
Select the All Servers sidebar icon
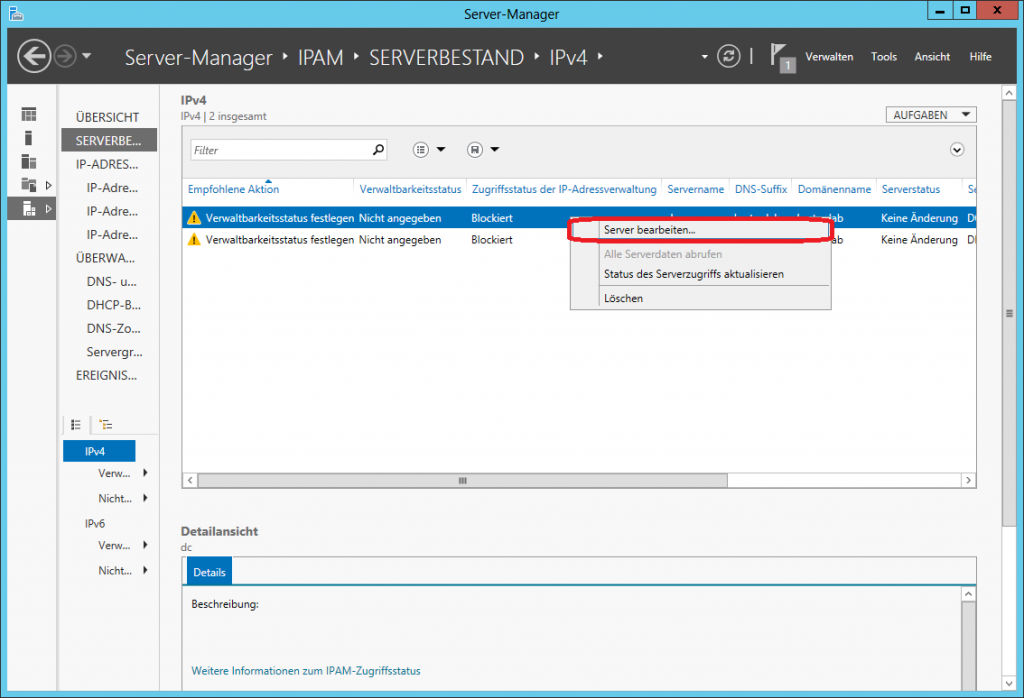[29, 161]
